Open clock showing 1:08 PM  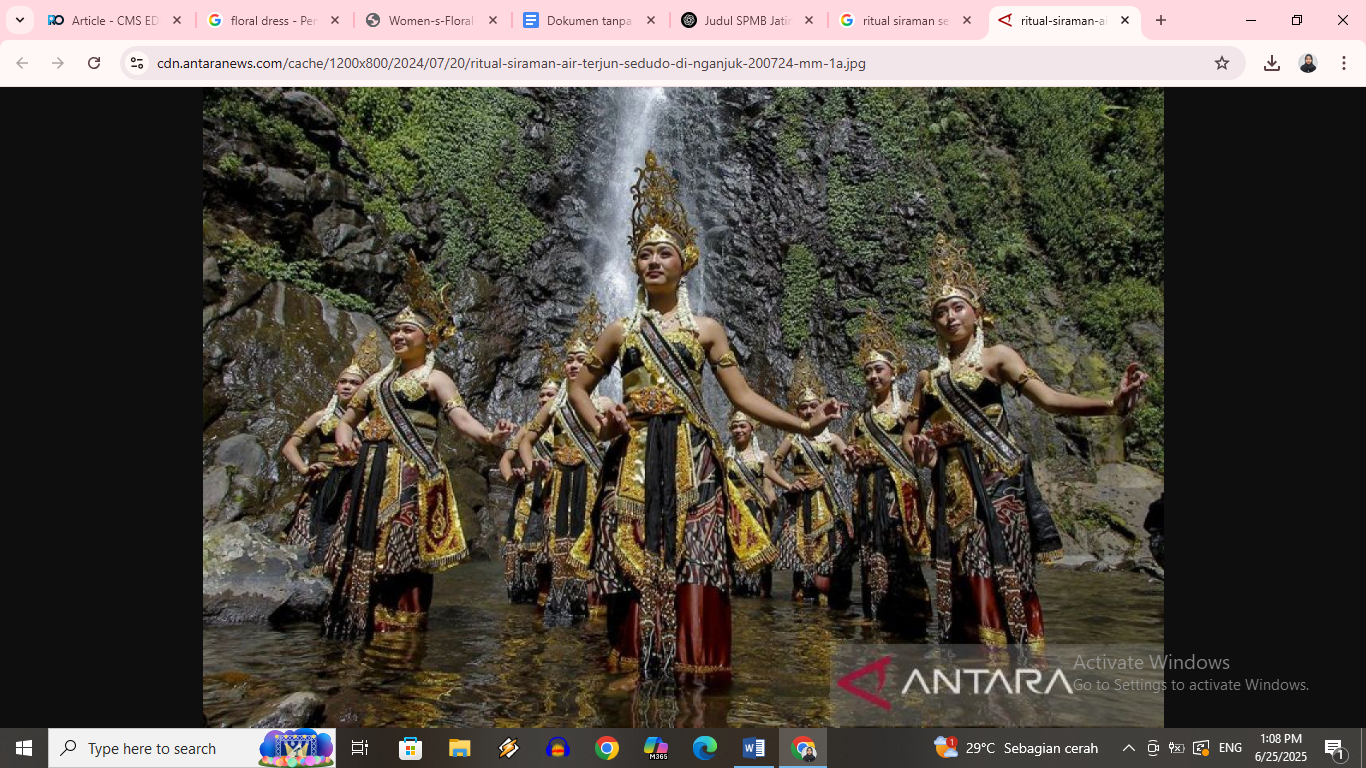click(x=1281, y=748)
